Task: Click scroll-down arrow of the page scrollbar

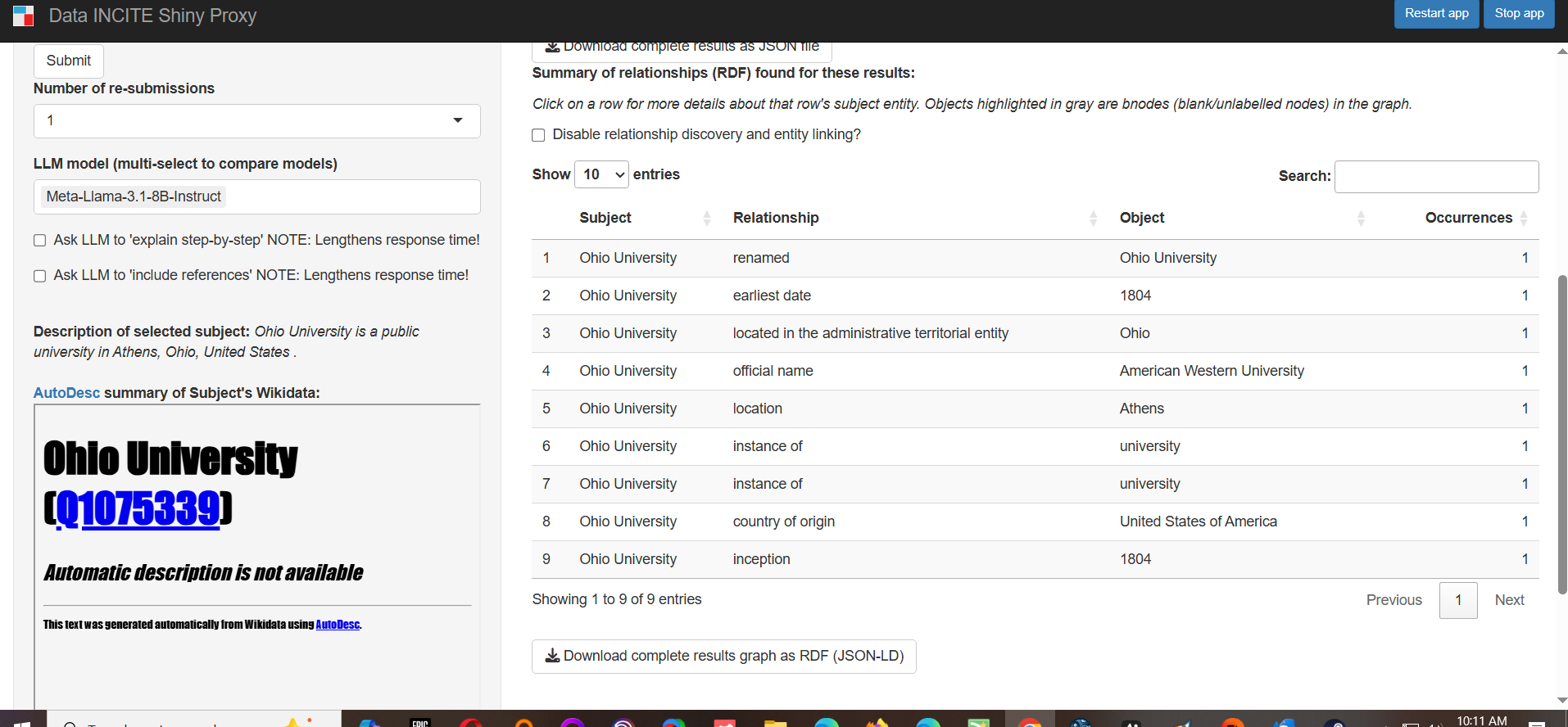Action: coord(1561,701)
